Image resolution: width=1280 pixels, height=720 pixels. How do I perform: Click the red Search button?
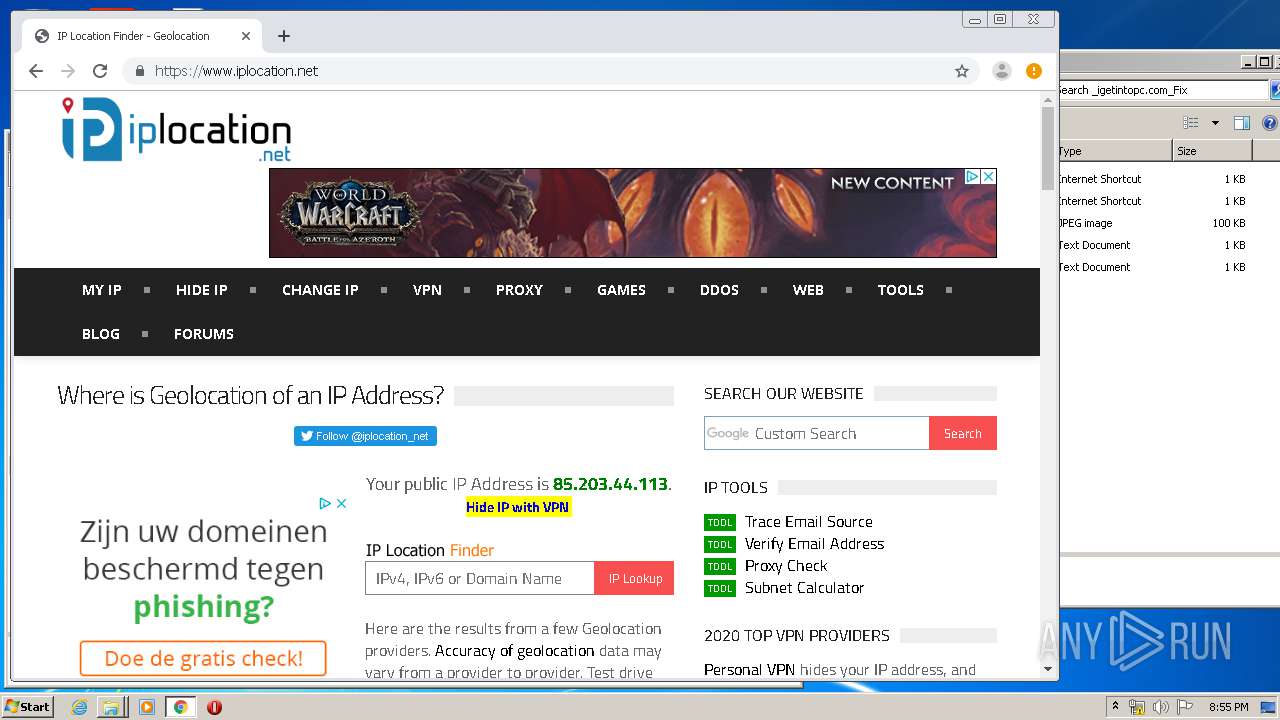coord(962,433)
